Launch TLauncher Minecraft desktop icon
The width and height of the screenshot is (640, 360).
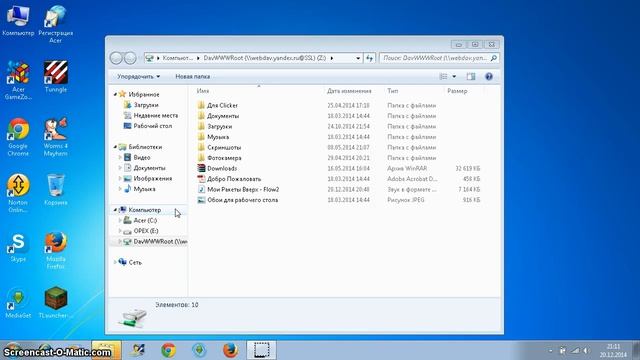56,303
